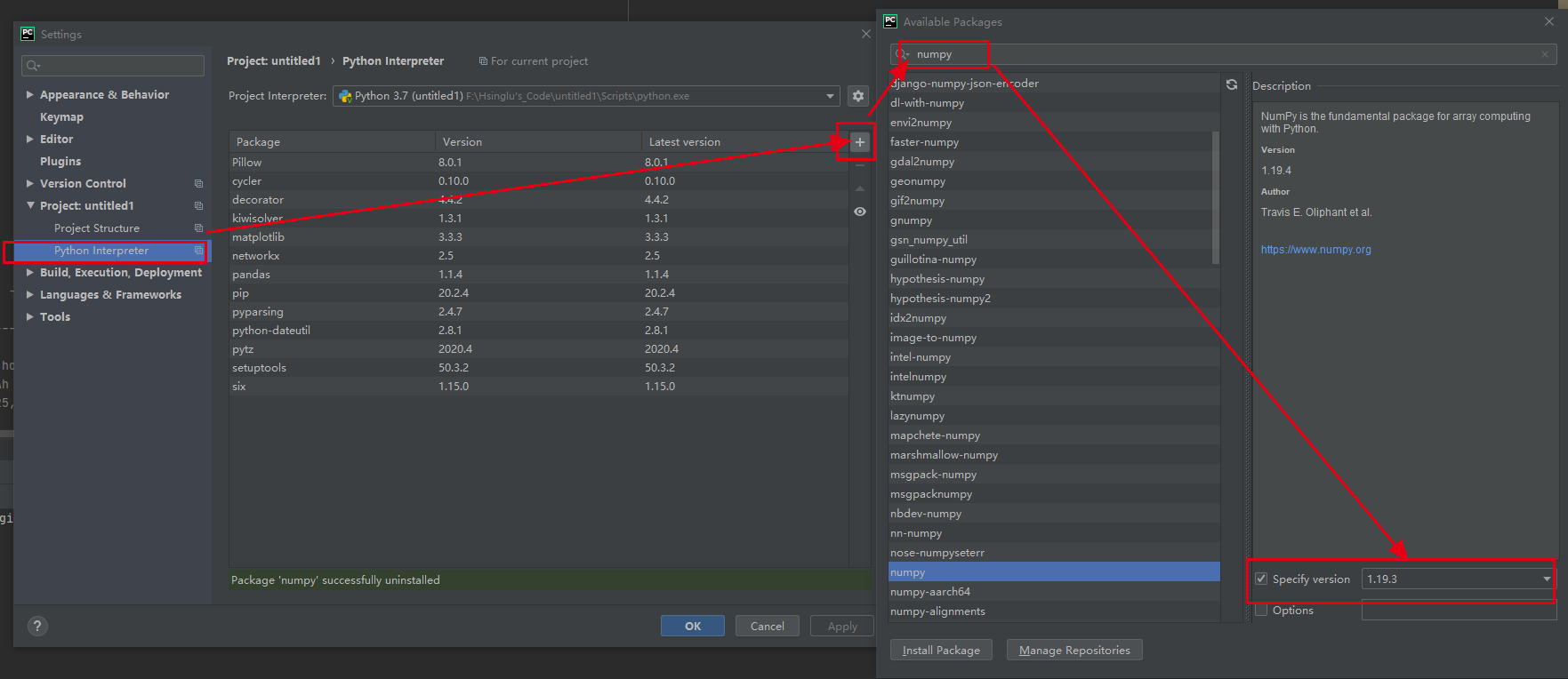Open Keymap settings
1568x679 pixels.
click(x=61, y=116)
